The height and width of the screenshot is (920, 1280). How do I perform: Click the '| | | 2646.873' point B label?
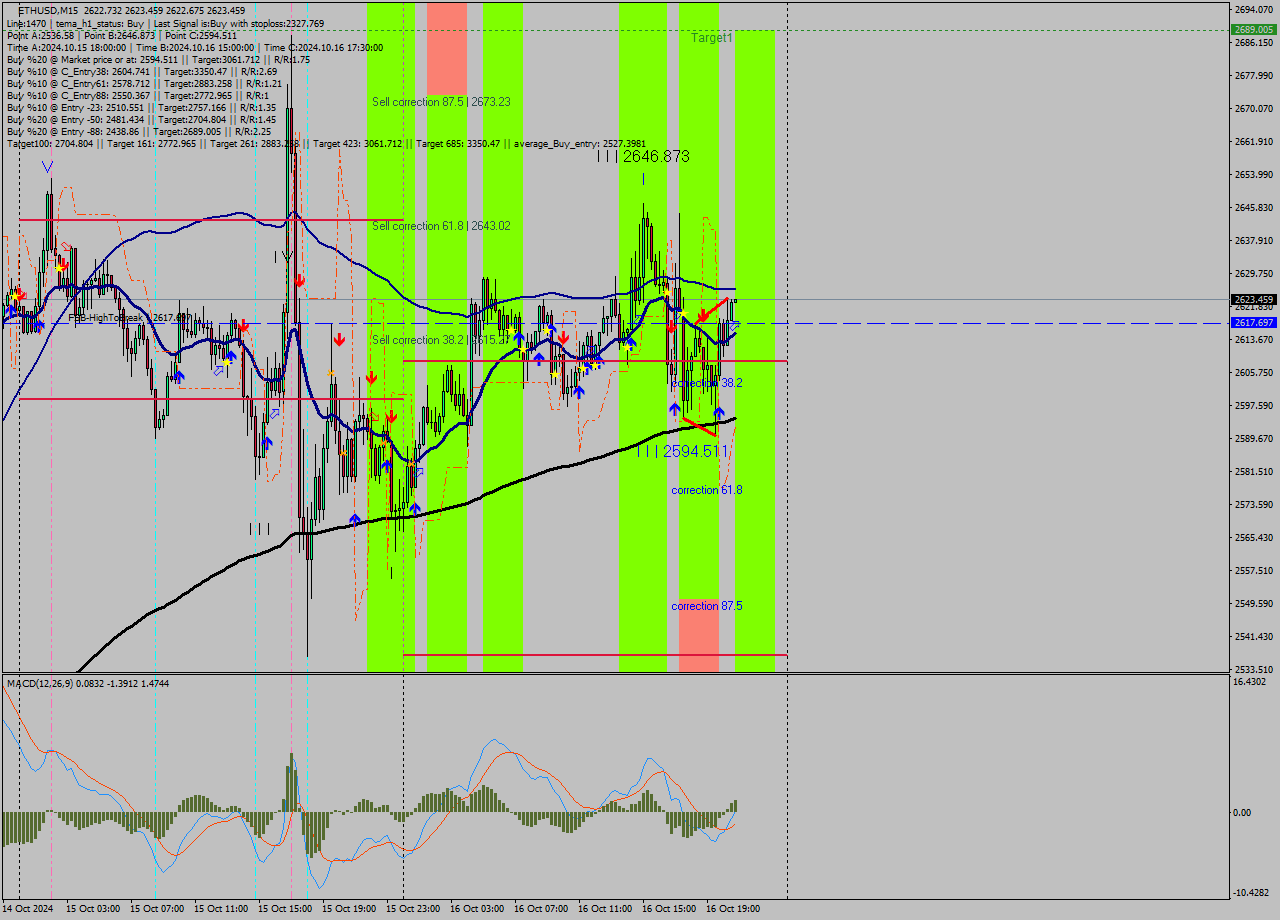643,157
